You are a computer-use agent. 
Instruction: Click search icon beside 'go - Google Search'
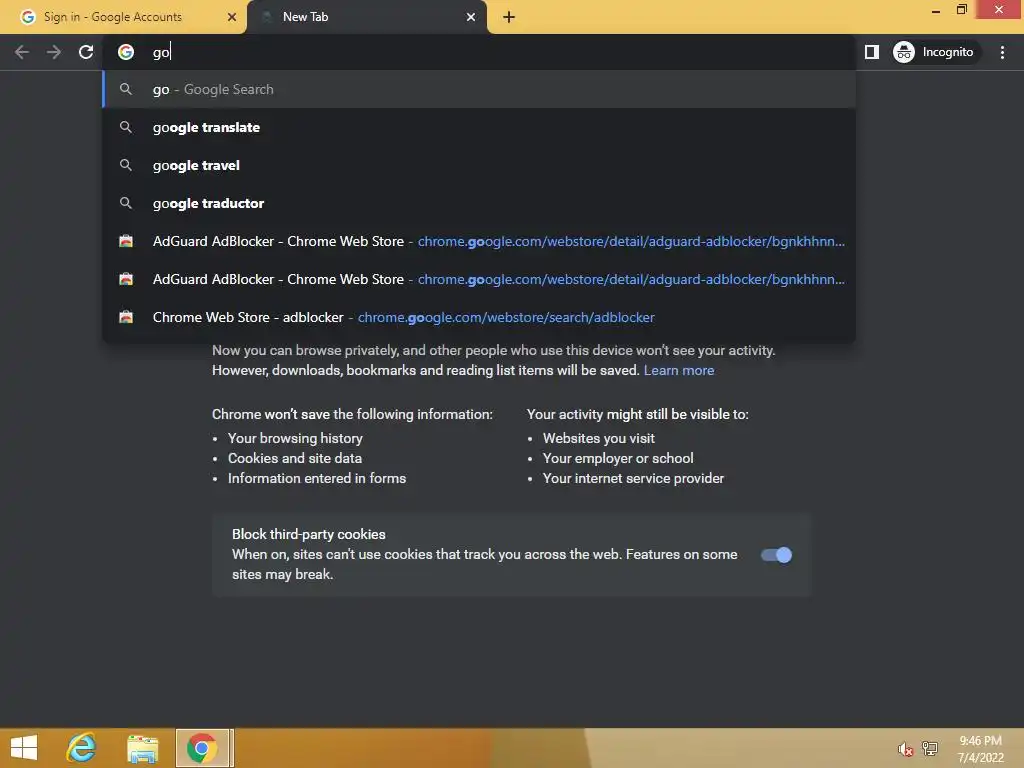tap(126, 89)
